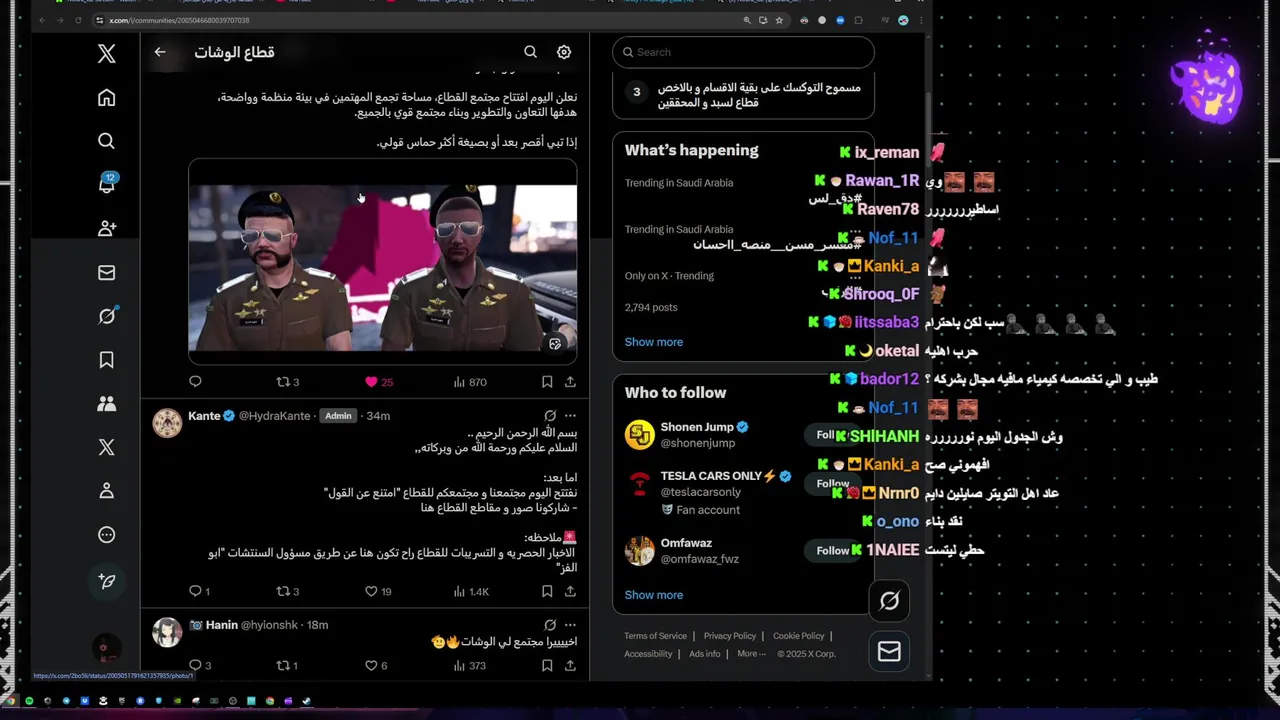The width and height of the screenshot is (1280, 720).
Task: Open Communities icon in left sidebar
Action: coord(107,404)
